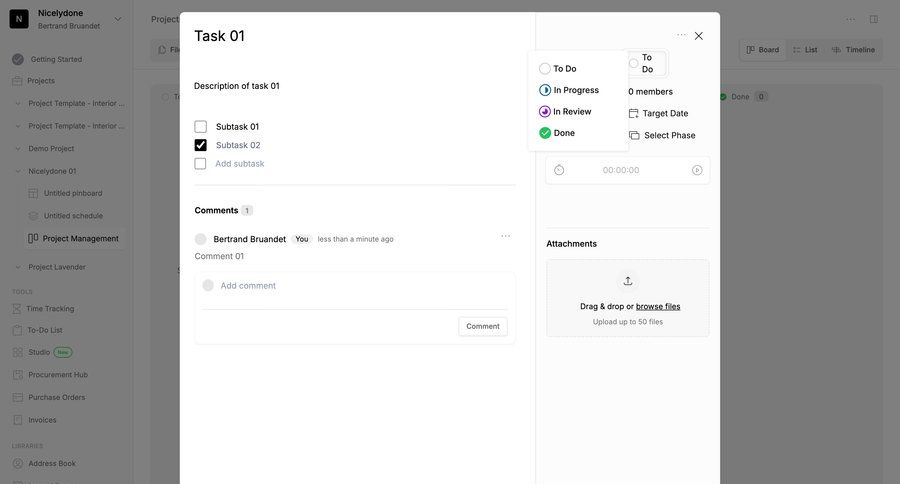900x484 pixels.
Task: Open the Procurement Hub icon
Action: [x=18, y=375]
